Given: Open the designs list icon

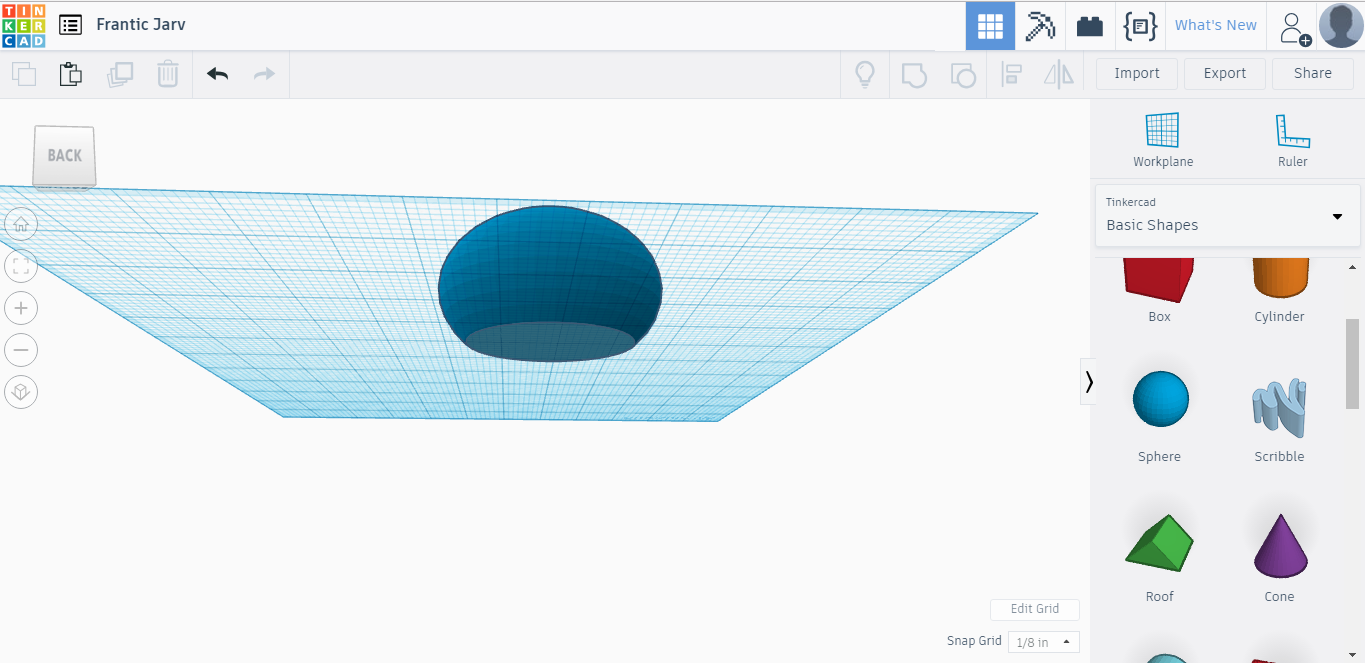Looking at the screenshot, I should (x=70, y=25).
